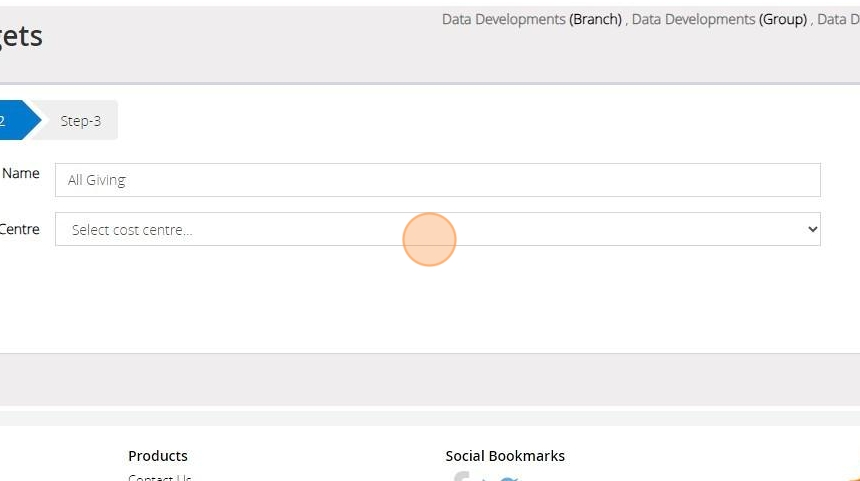Viewport: 860px width, 481px height.
Task: Select the active blue Step-2 tab
Action: [8, 121]
